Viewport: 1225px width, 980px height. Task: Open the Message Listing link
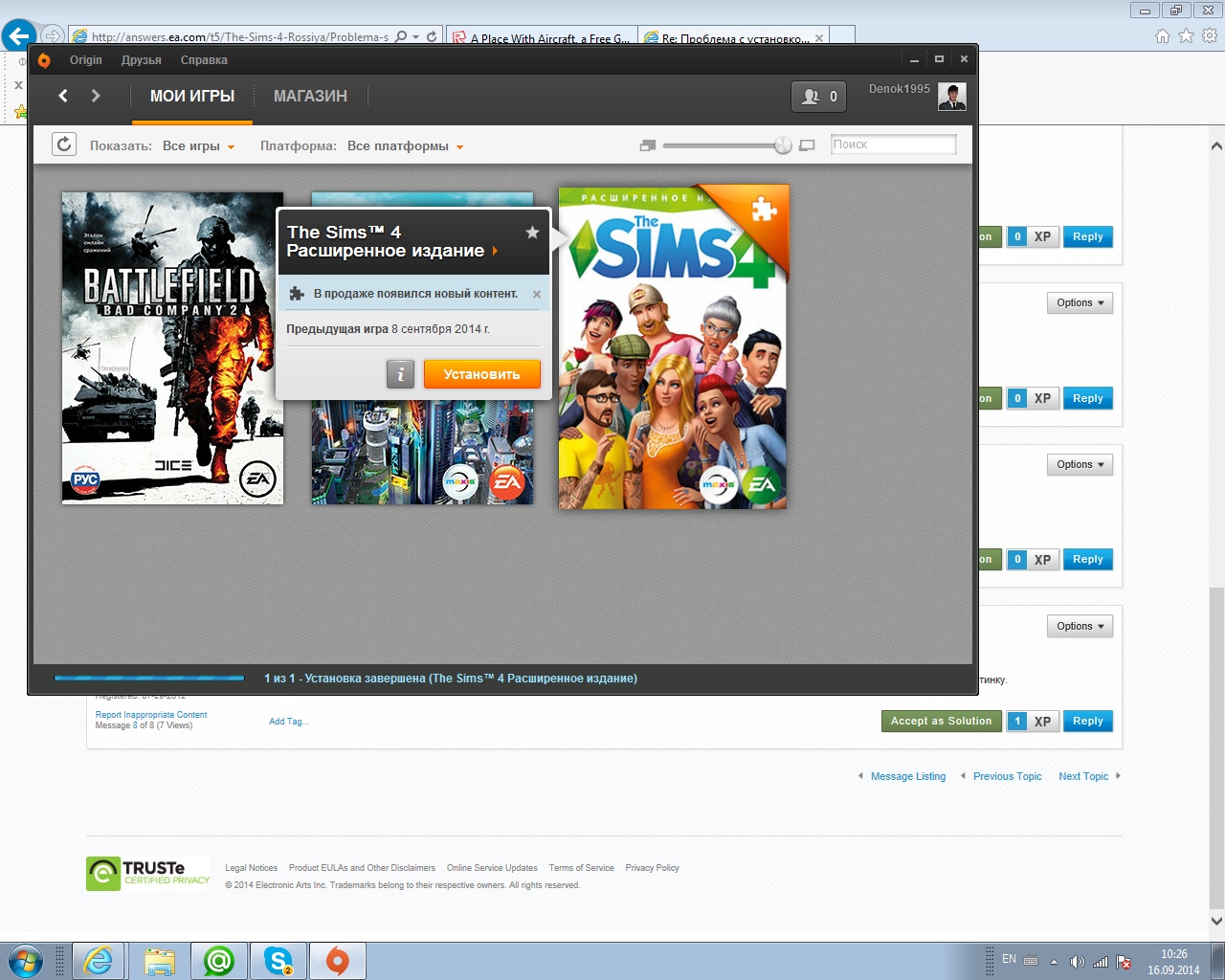tap(907, 776)
